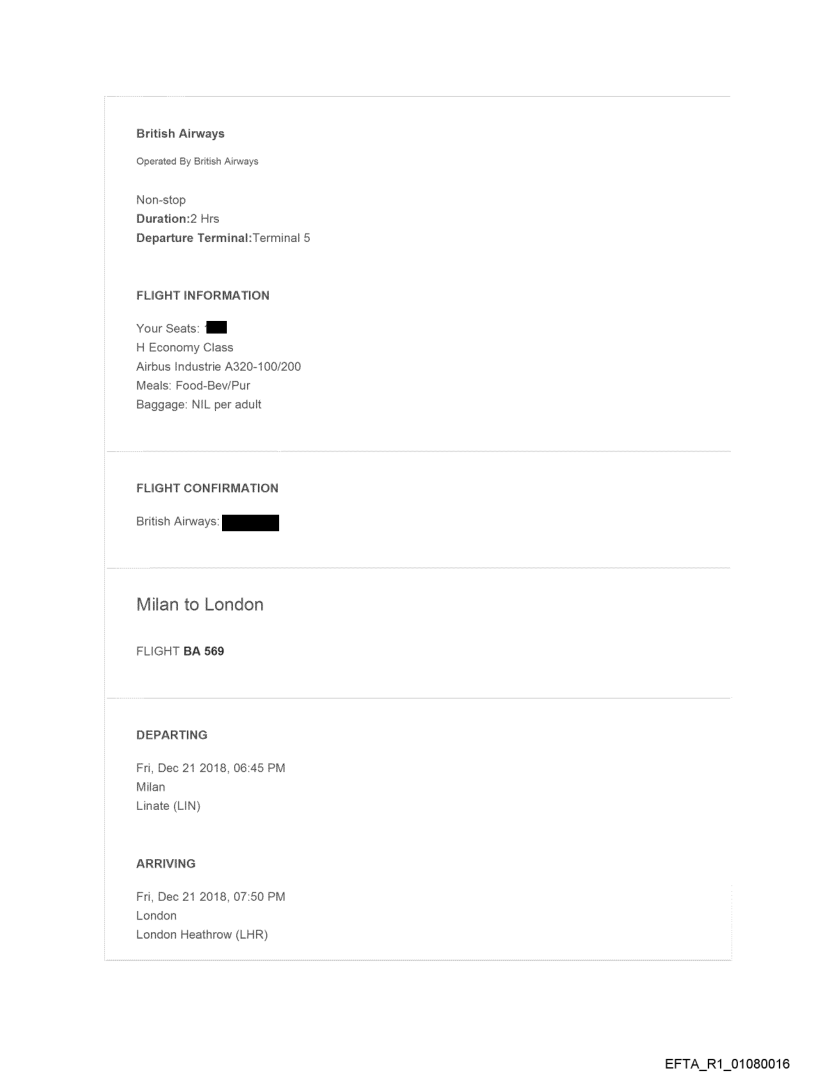Click the 'Milan to London' route title
The image size is (816, 1073).
tap(200, 604)
